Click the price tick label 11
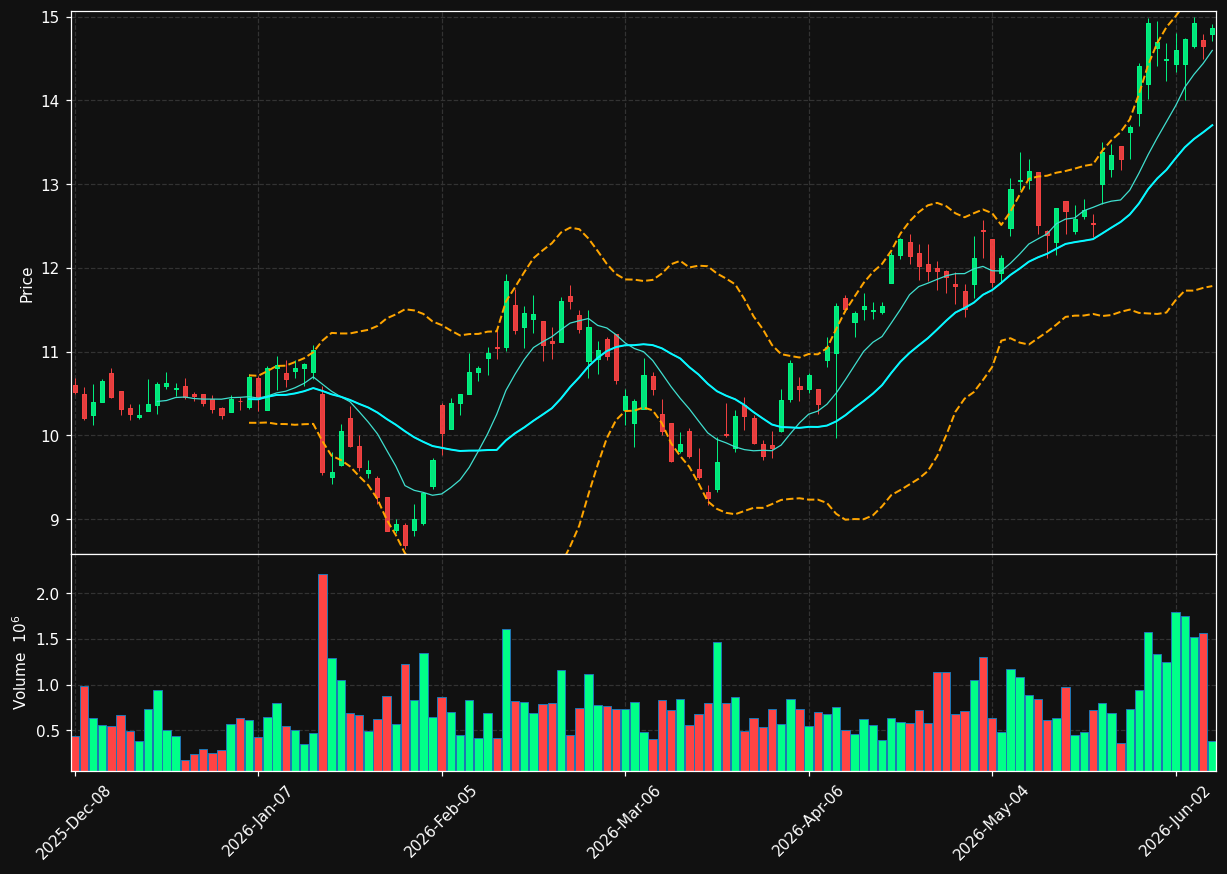This screenshot has height=874, width=1227. tap(52, 353)
